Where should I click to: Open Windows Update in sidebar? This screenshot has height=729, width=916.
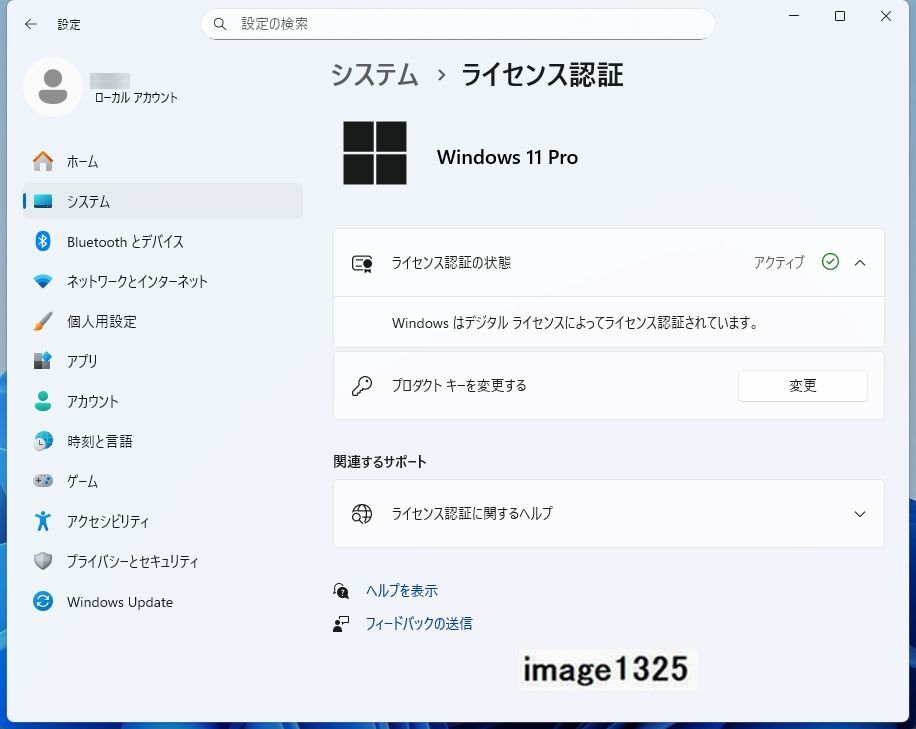(162, 601)
